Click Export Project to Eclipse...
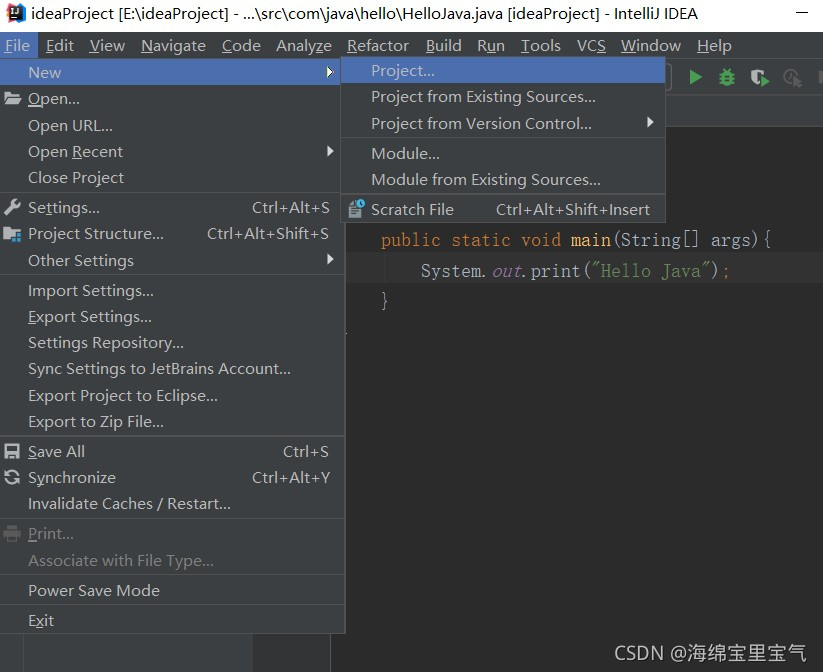This screenshot has height=672, width=823. 172,395
